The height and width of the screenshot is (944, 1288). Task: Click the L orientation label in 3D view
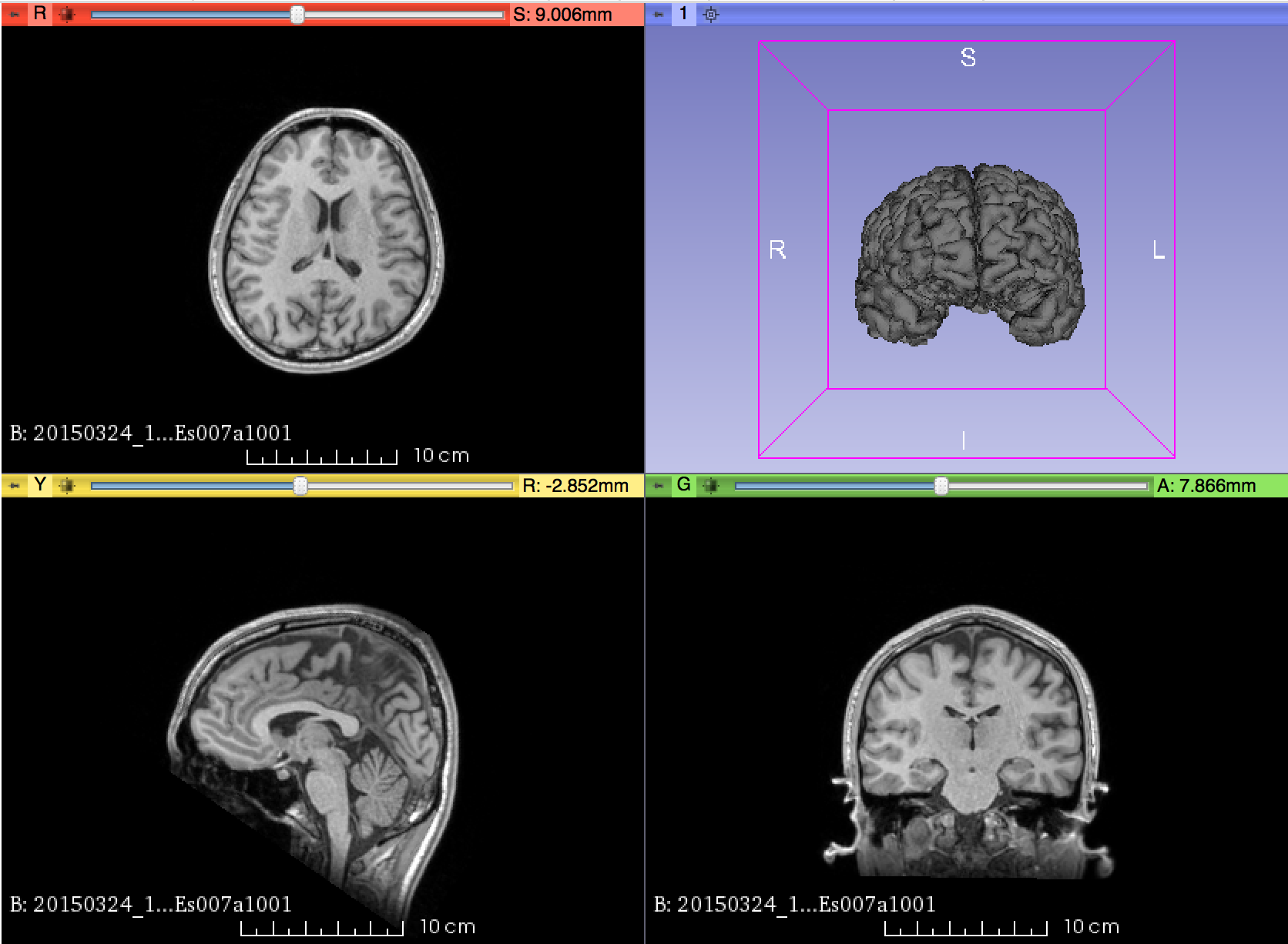(x=1159, y=249)
